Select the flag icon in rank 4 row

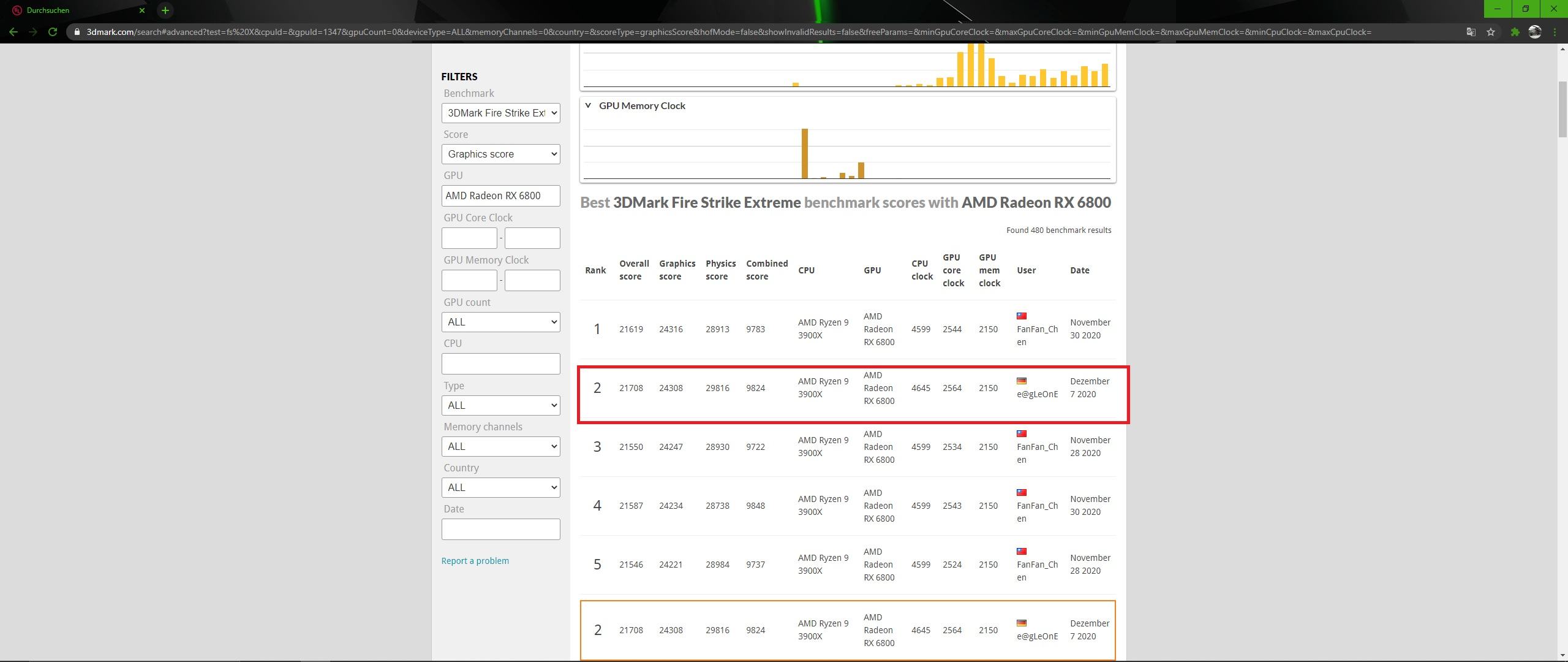click(x=1022, y=493)
